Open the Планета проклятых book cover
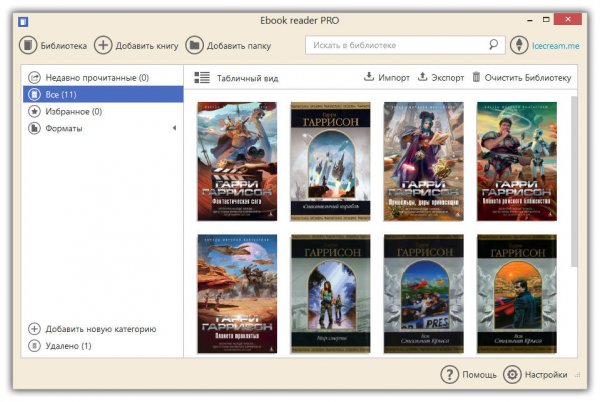600x402 pixels. 237,294
